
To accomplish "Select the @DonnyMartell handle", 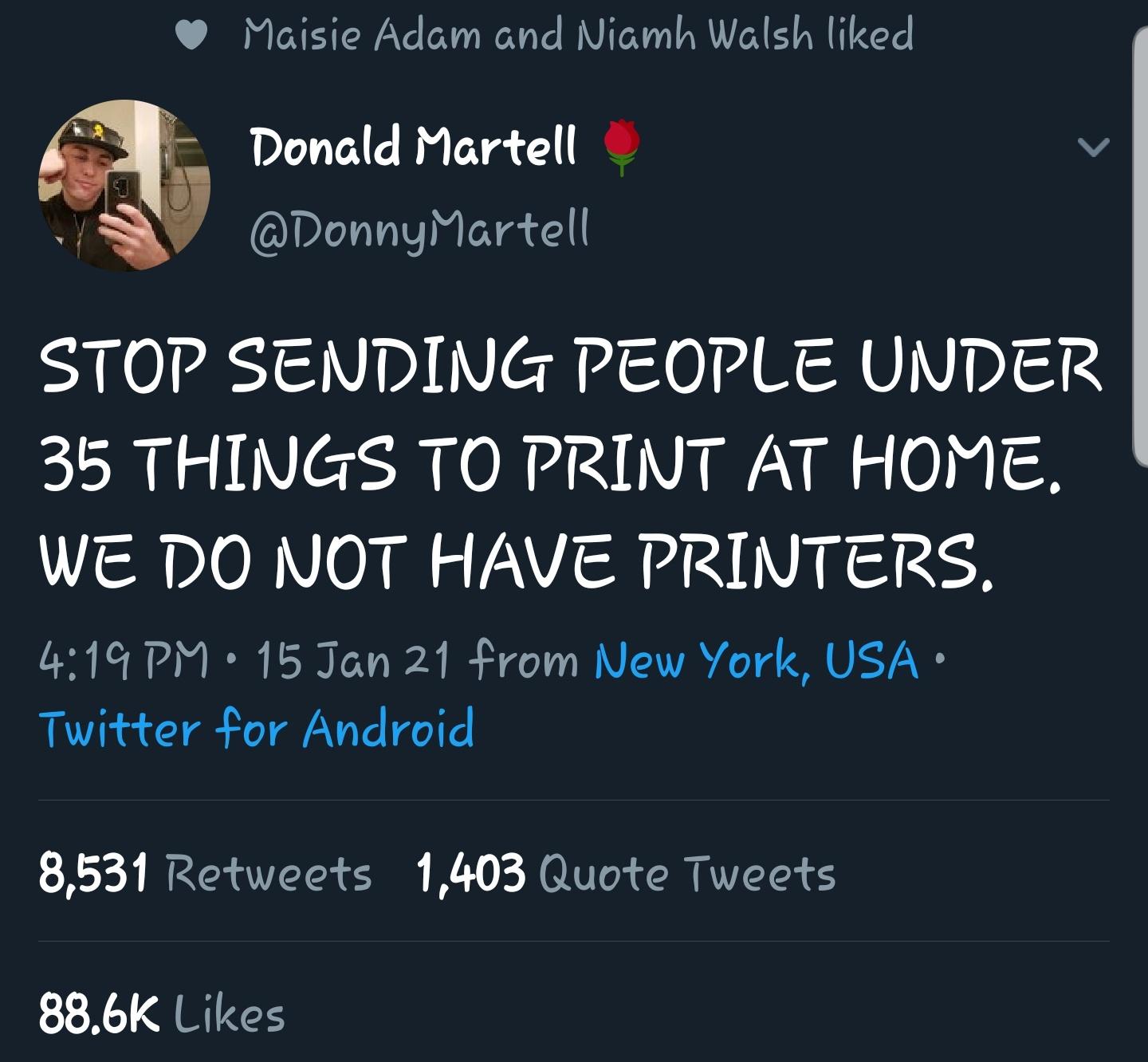I will click(x=418, y=230).
